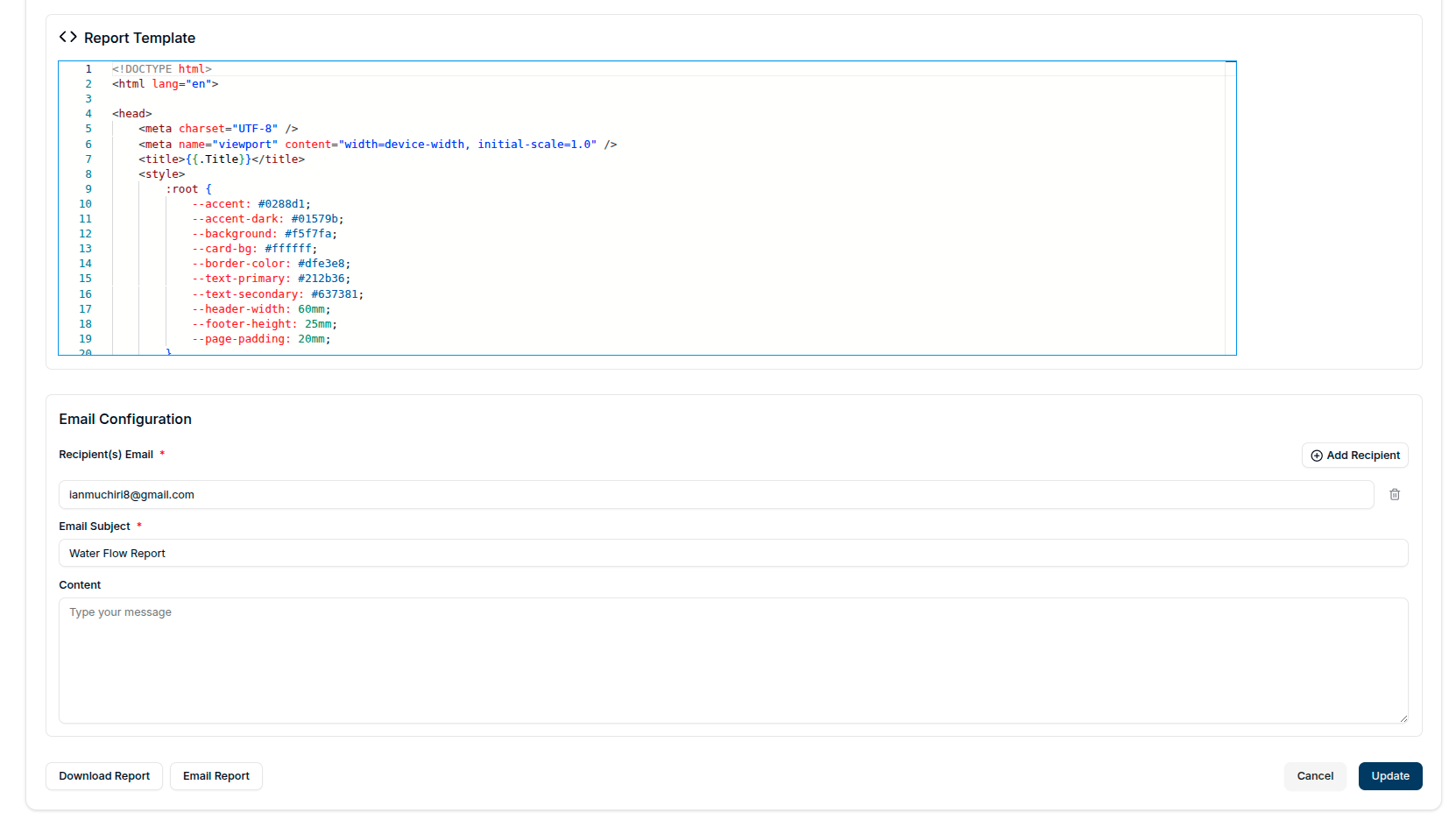Click line number 16 in editor gutter
The width and height of the screenshot is (1456, 827).
tap(85, 294)
